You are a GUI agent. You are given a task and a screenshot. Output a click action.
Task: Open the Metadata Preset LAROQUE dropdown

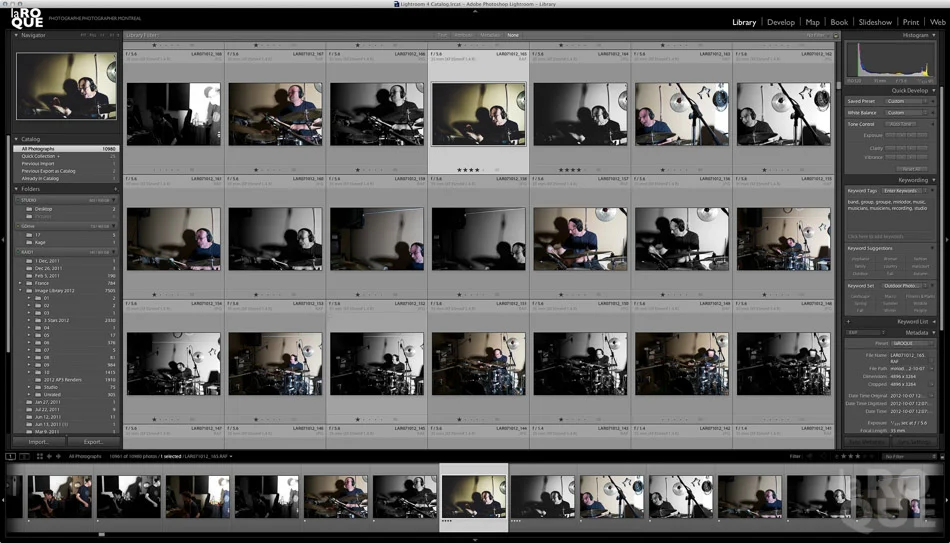tap(910, 343)
